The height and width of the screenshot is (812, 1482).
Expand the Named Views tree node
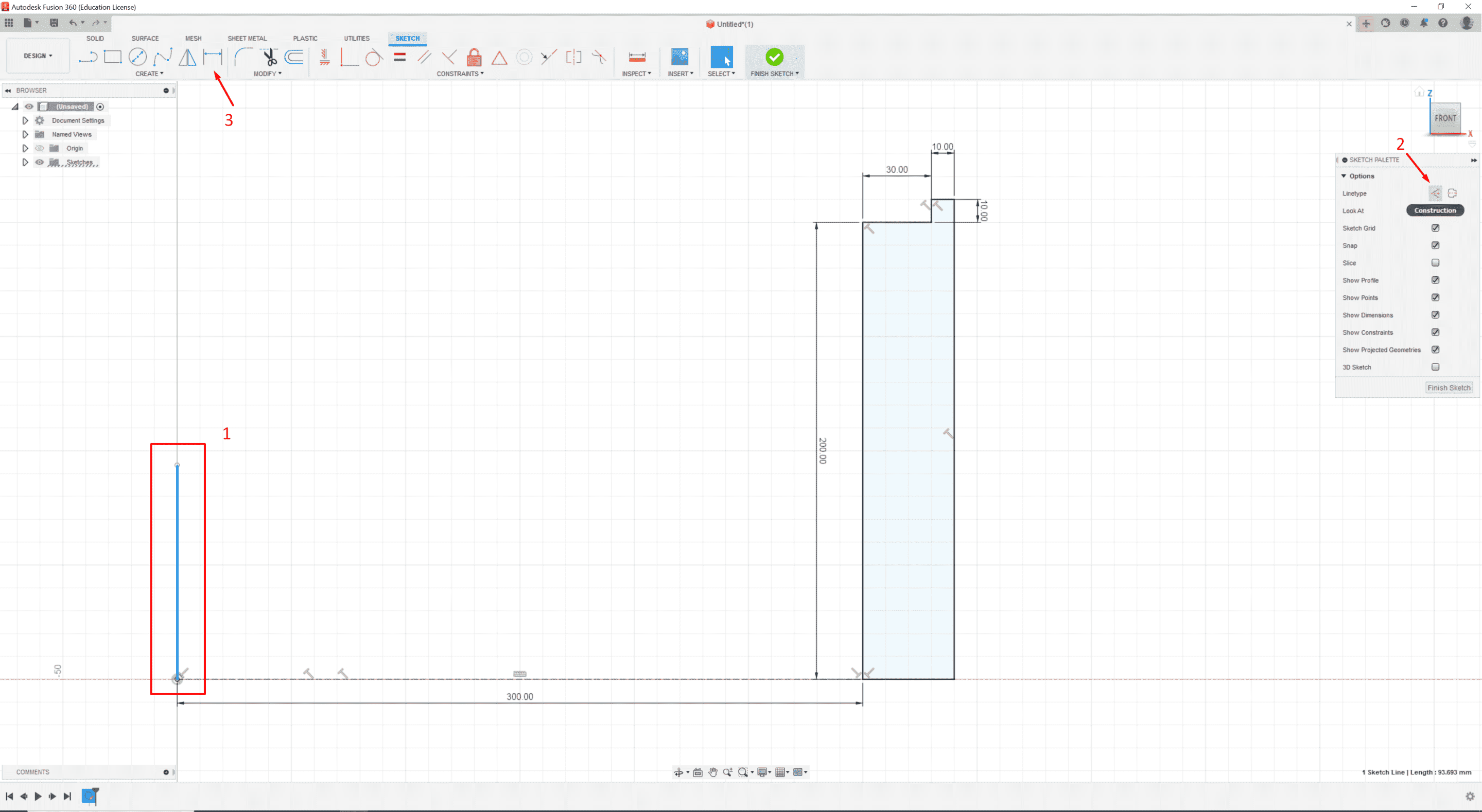25,135
